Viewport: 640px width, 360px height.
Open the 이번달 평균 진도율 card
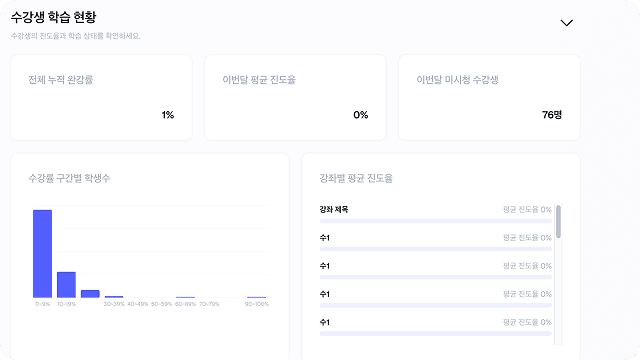pos(295,98)
